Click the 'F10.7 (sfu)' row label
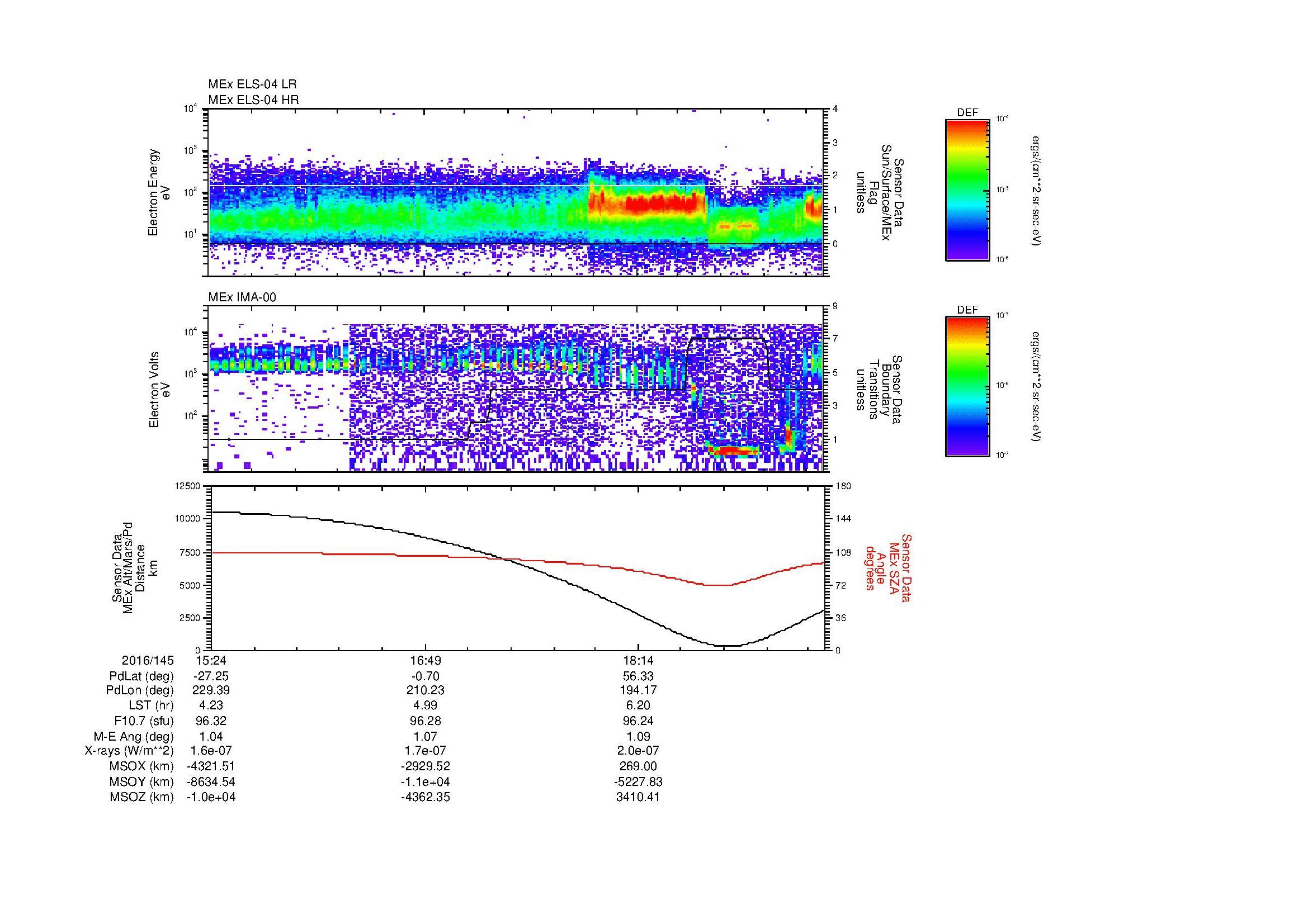The width and height of the screenshot is (1308, 924). pos(144,721)
